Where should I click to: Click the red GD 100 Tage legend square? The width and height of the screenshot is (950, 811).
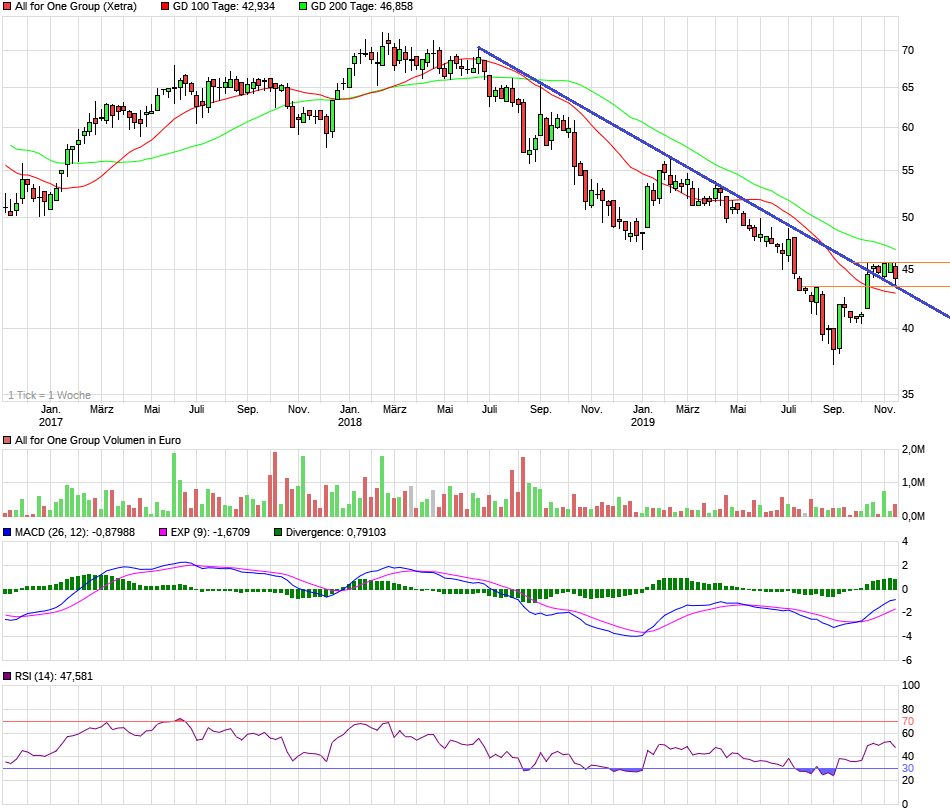[x=166, y=6]
